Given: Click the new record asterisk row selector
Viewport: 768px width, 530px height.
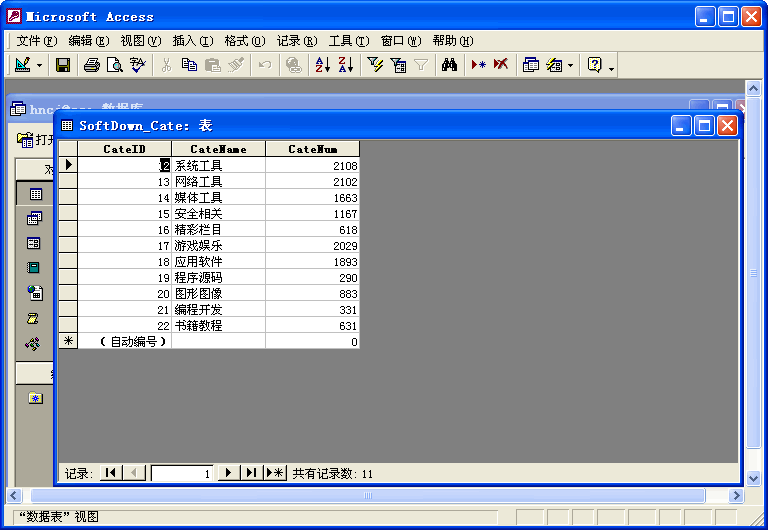Looking at the screenshot, I should pos(68,341).
